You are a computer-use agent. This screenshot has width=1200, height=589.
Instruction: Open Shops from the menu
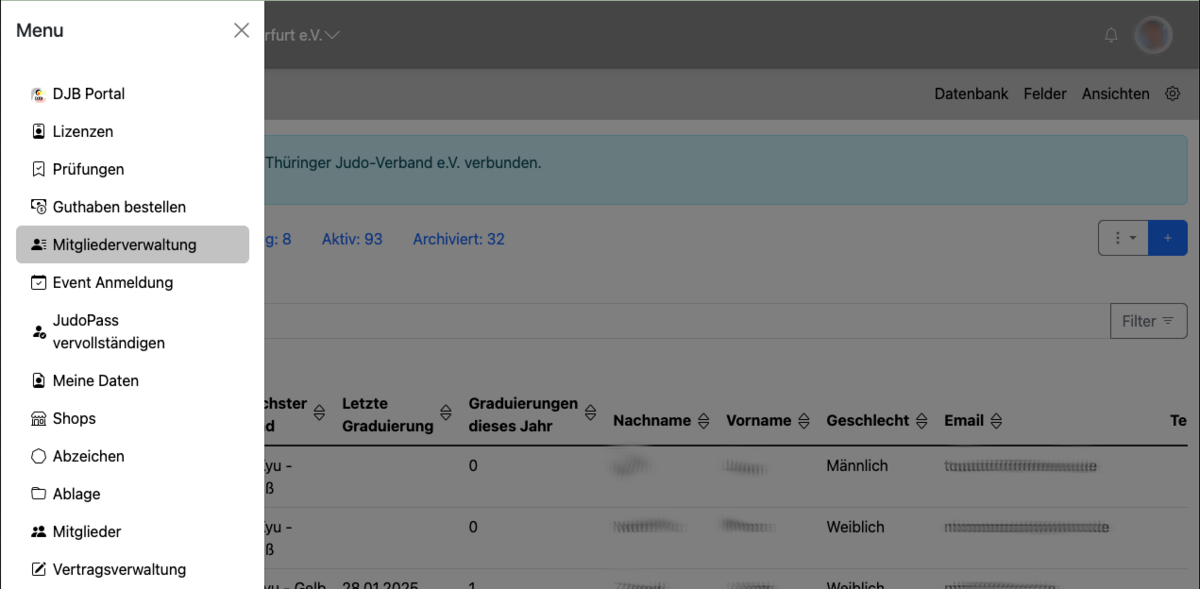click(74, 419)
